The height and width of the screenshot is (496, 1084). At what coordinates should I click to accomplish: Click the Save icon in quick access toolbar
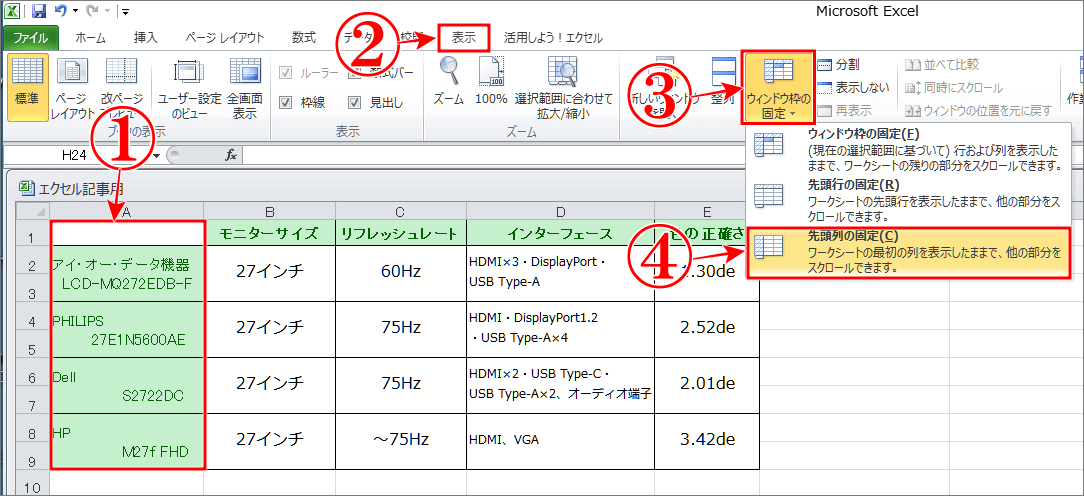39,11
